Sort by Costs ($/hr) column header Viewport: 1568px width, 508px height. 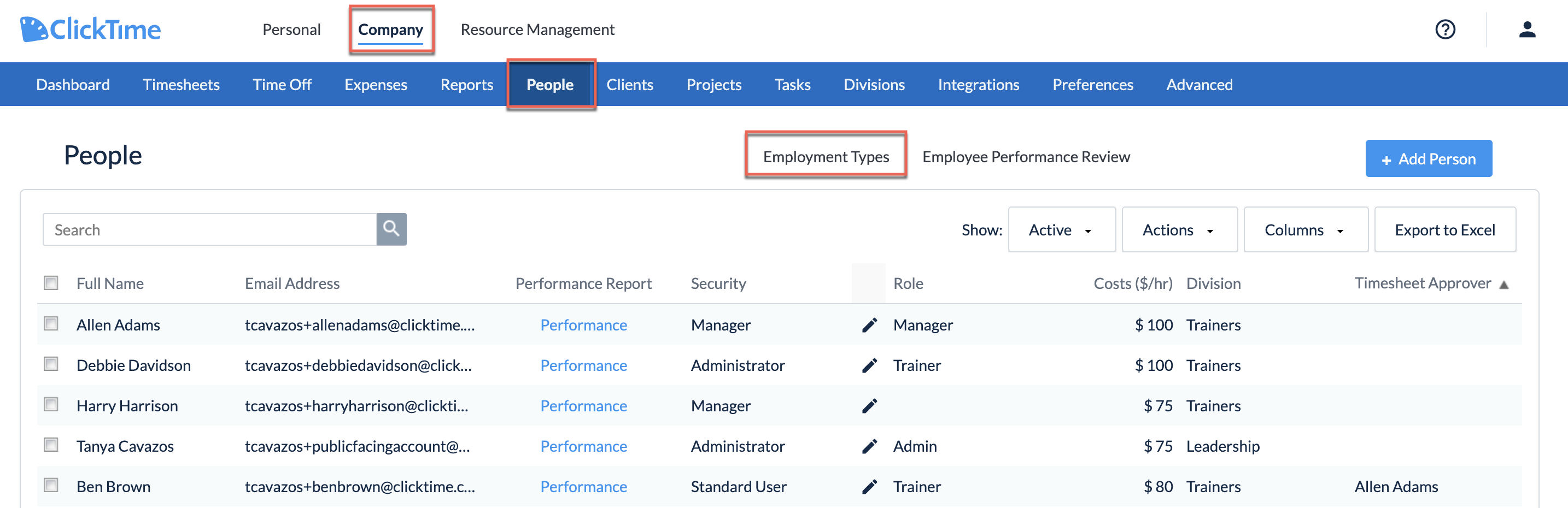[x=1133, y=283]
